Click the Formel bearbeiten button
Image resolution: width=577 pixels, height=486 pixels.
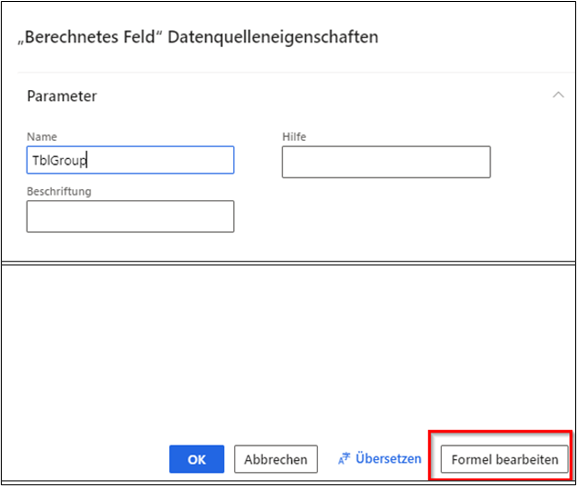(x=505, y=459)
